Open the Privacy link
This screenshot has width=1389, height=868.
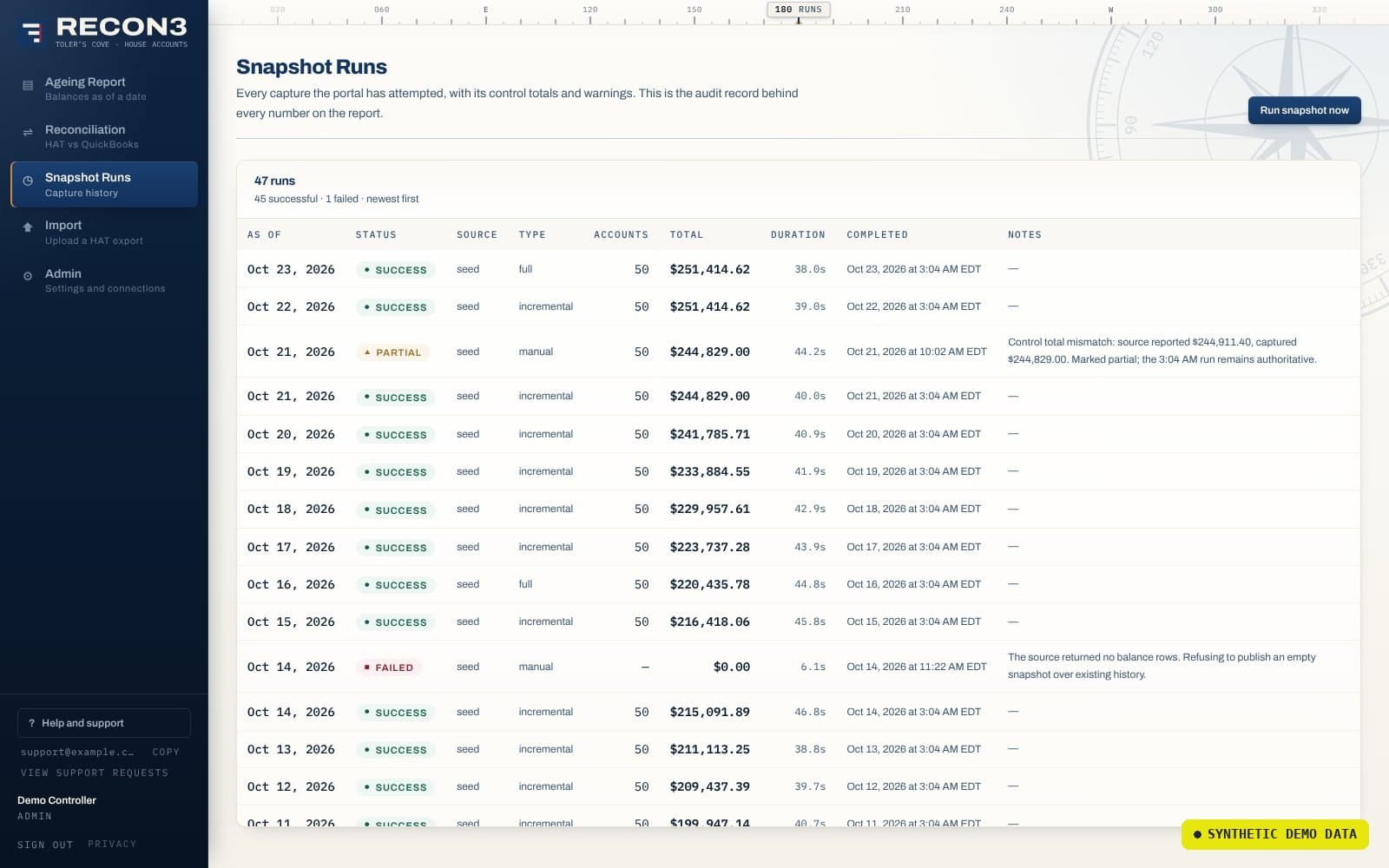(112, 844)
